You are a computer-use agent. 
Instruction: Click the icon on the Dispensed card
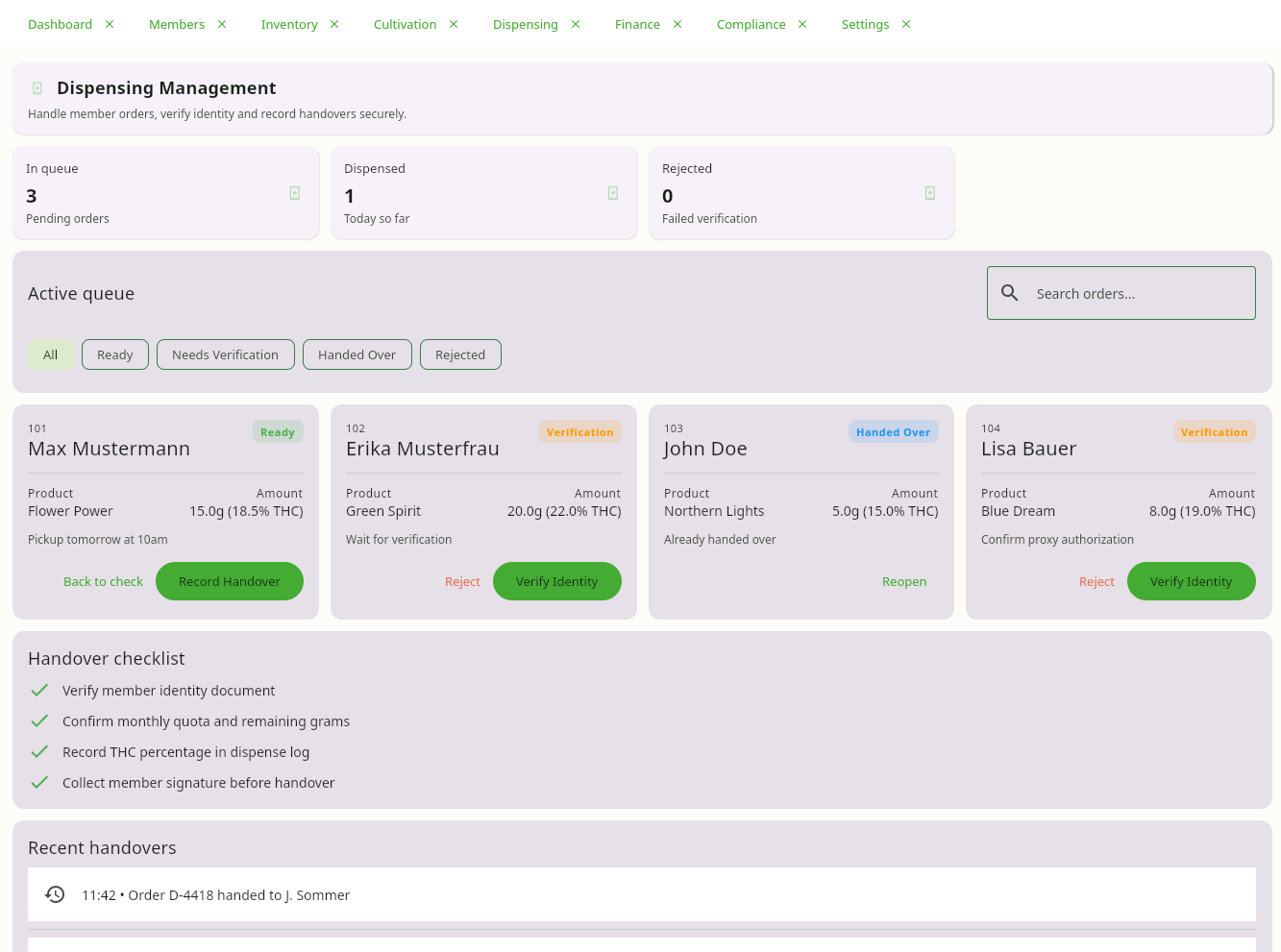(613, 193)
